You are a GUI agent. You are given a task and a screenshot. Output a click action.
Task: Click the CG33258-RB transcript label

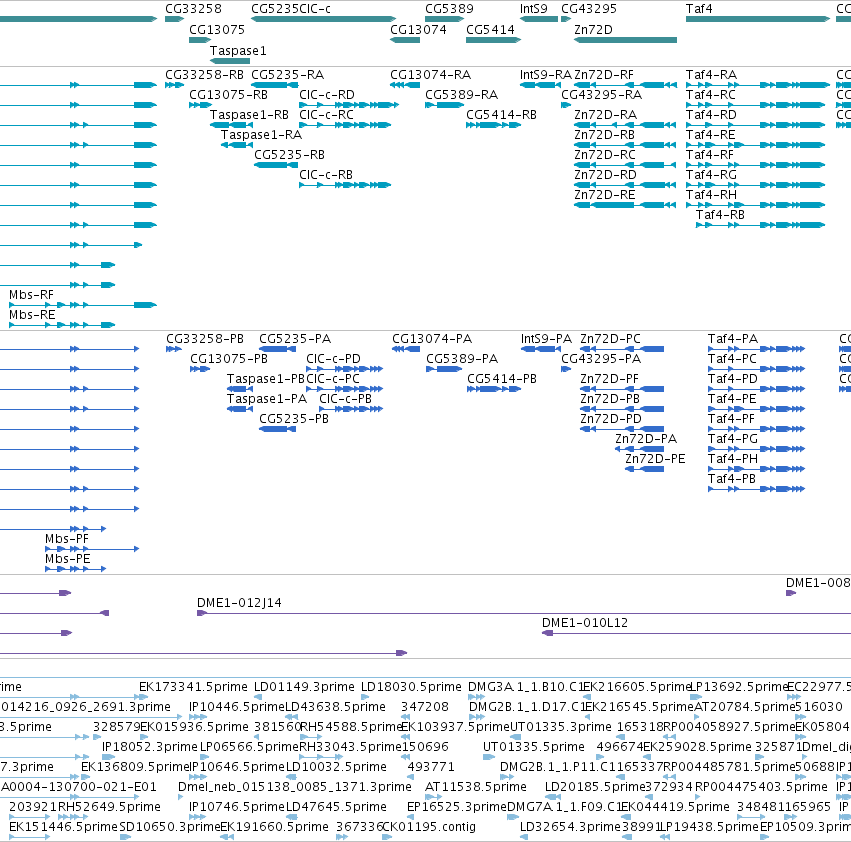point(204,74)
